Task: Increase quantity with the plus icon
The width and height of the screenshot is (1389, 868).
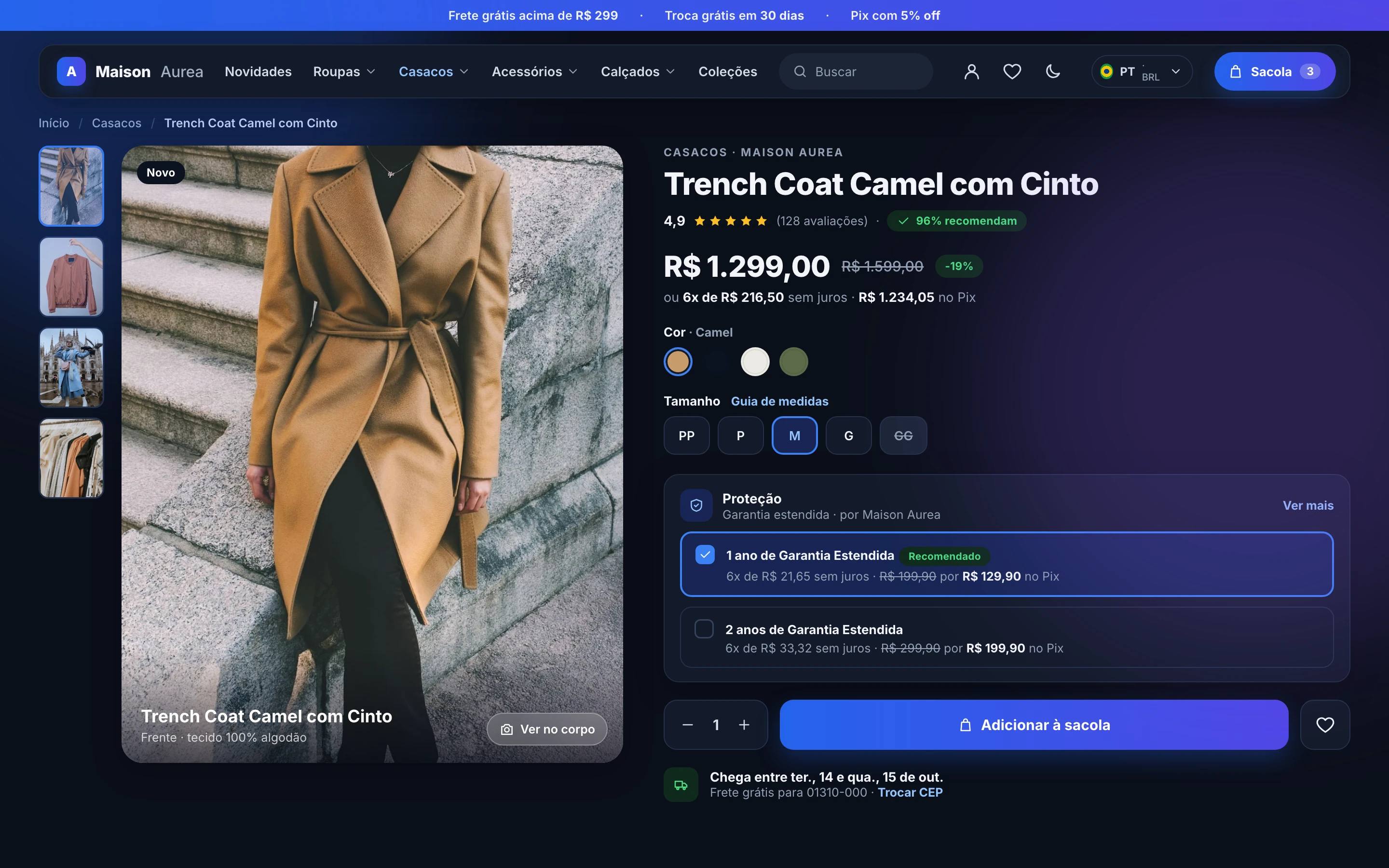Action: 744,725
